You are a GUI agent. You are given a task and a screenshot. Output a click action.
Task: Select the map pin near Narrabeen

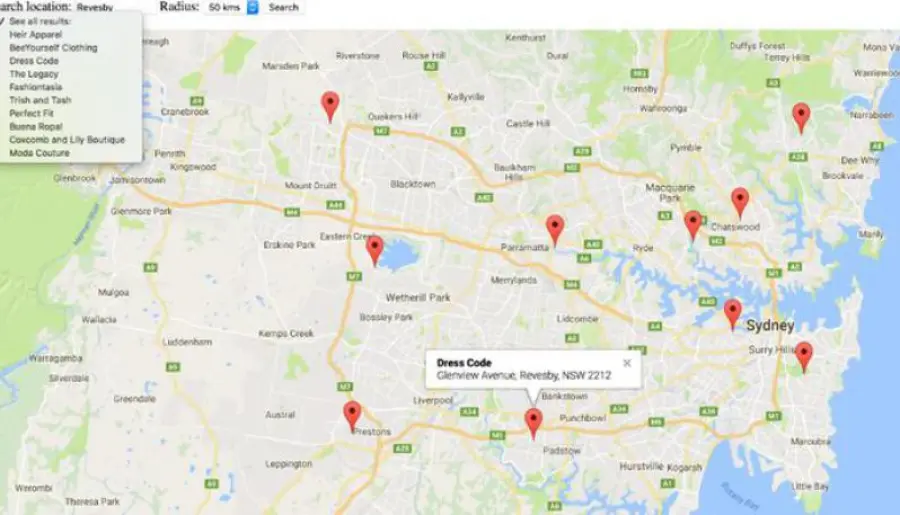(801, 118)
